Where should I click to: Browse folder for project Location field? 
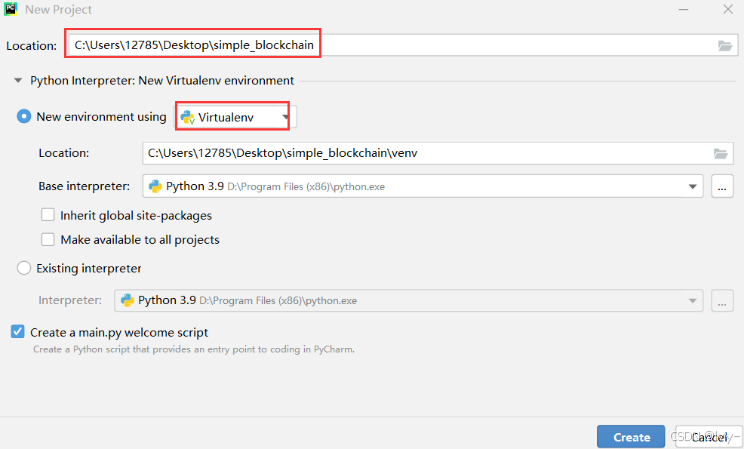[725, 46]
